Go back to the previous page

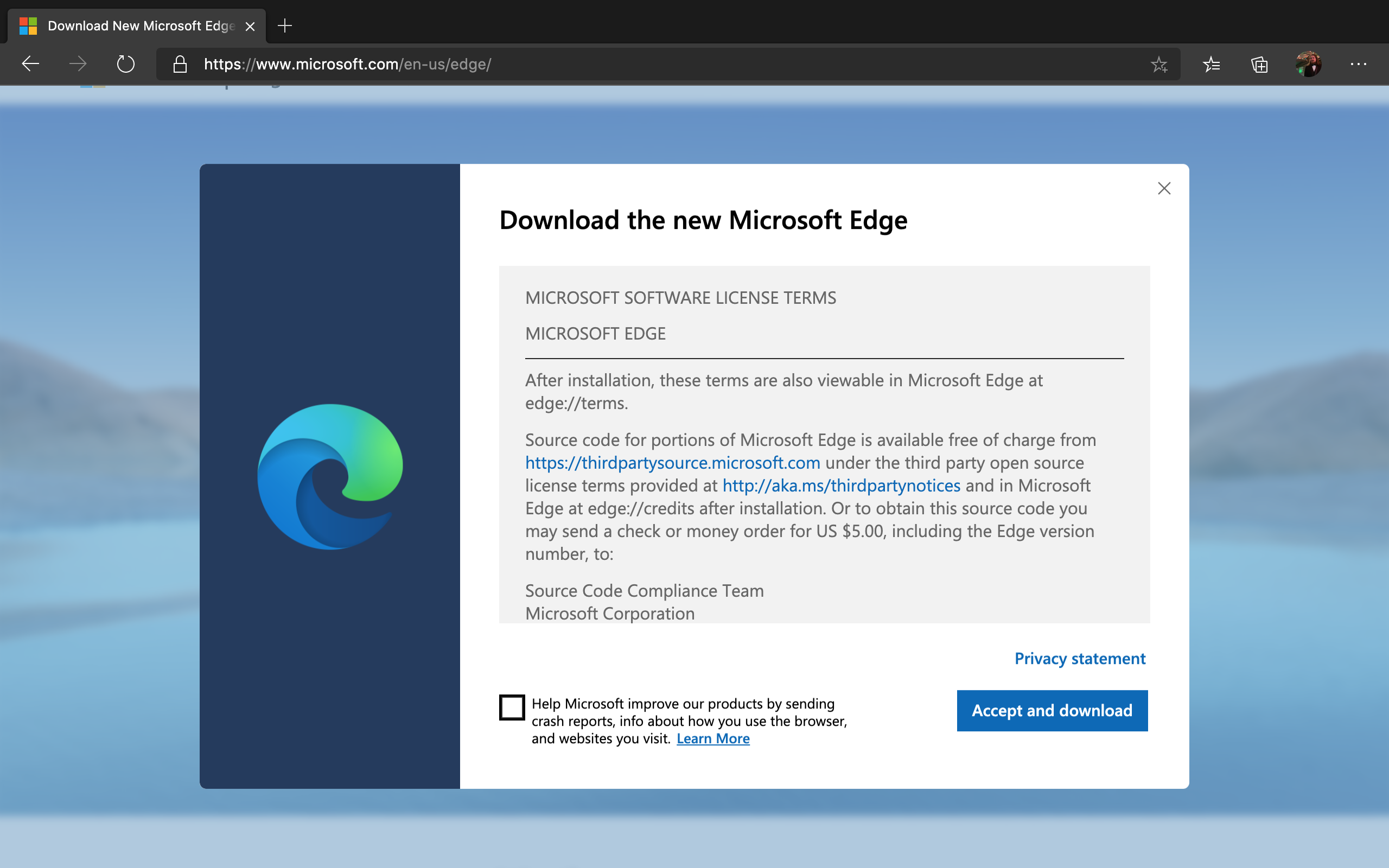30,63
